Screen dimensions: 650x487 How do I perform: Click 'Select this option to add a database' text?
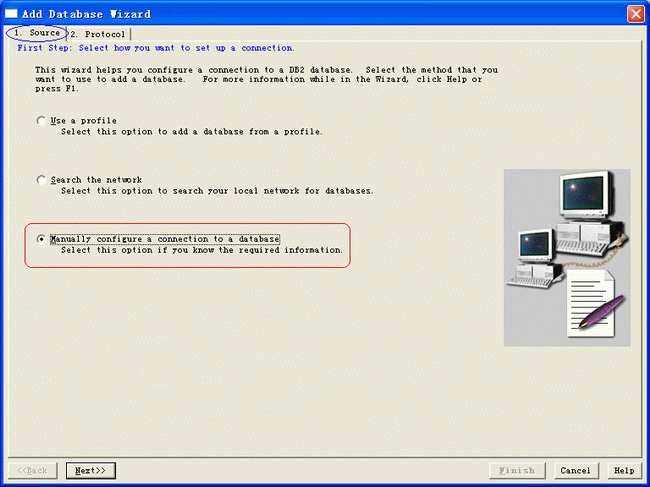click(x=191, y=132)
